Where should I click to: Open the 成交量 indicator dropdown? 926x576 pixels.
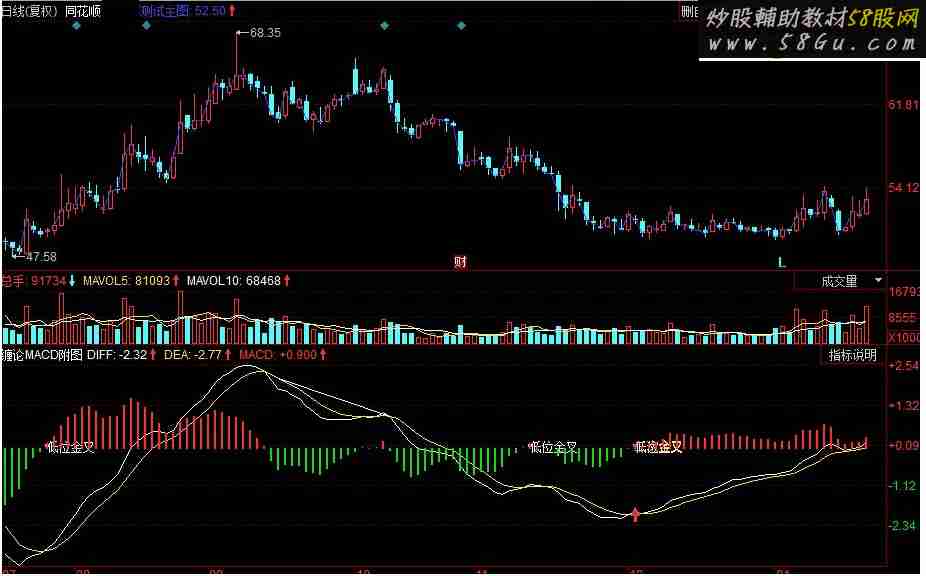(x=840, y=281)
